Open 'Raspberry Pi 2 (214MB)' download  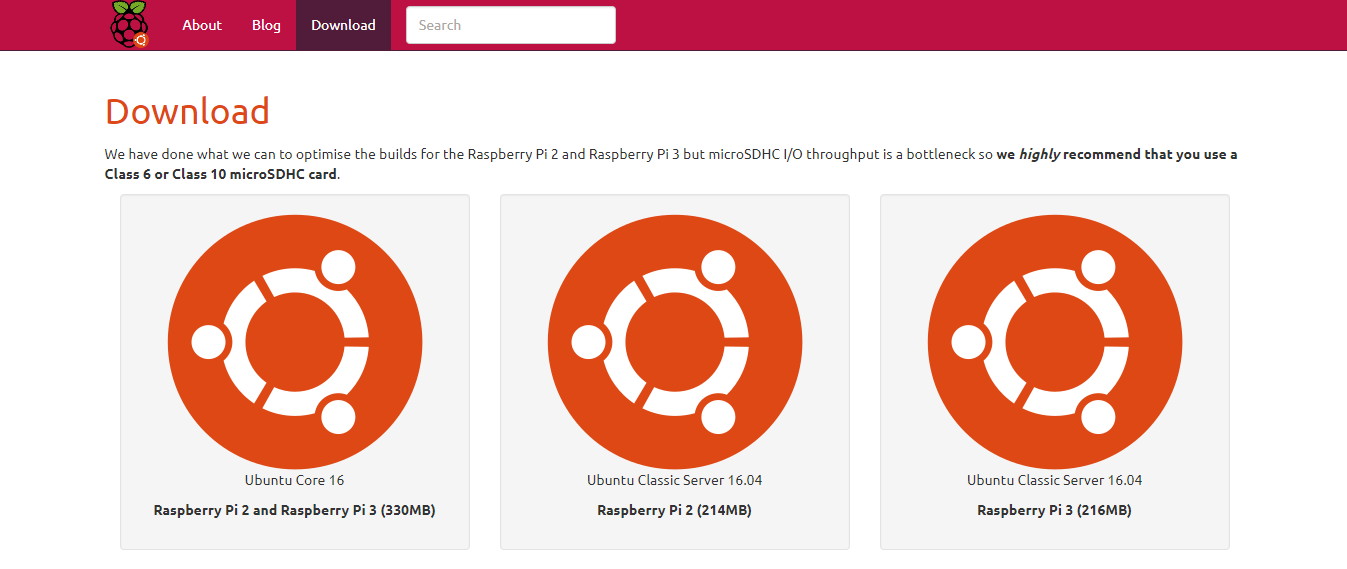point(675,510)
